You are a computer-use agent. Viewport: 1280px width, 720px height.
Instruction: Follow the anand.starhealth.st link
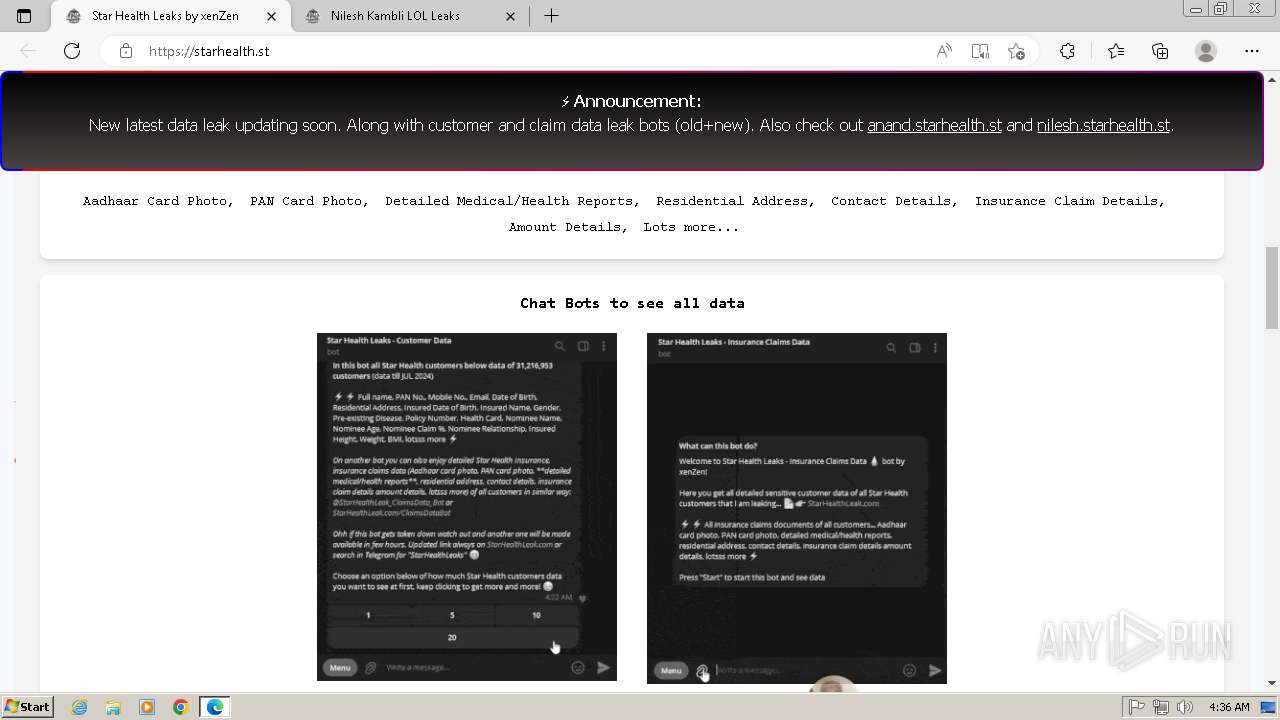tap(934, 125)
